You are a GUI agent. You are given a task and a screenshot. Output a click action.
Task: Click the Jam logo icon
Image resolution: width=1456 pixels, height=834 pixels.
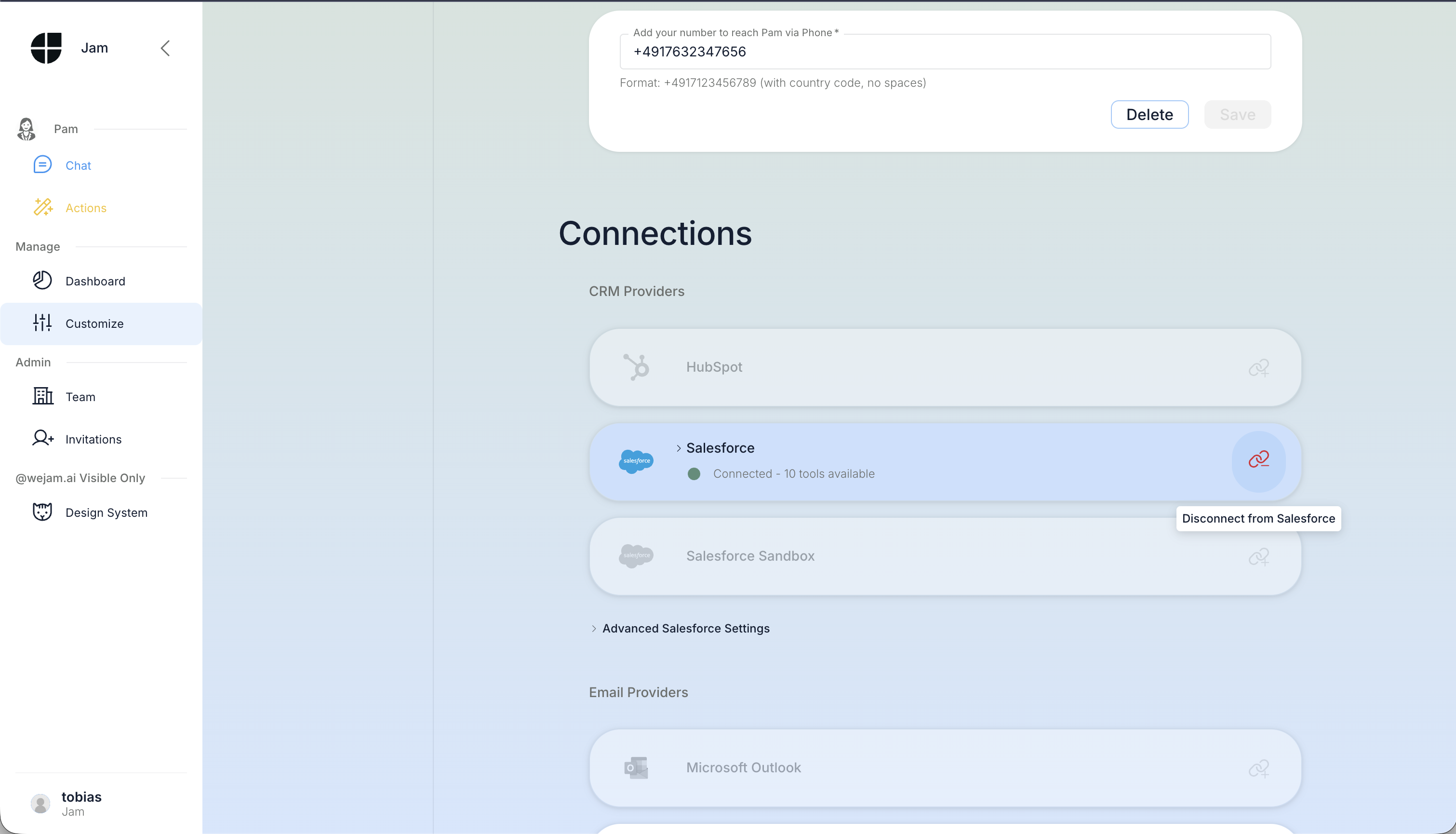(x=46, y=48)
